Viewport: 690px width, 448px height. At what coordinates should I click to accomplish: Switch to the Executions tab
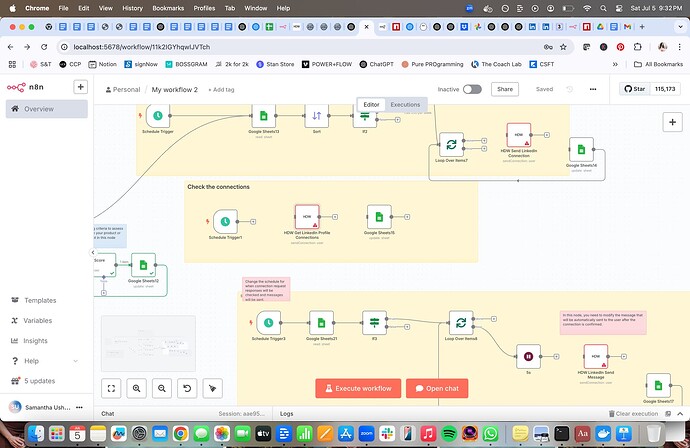pos(405,105)
